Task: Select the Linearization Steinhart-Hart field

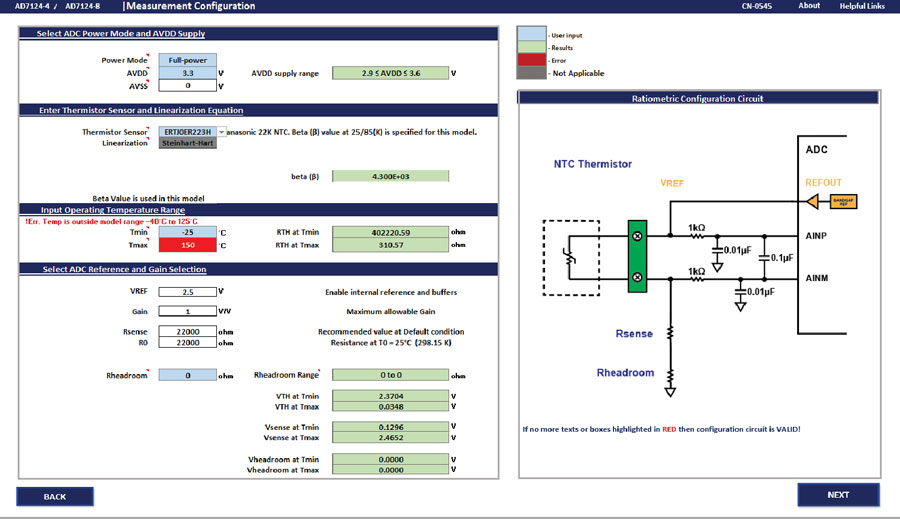Action: [188, 143]
